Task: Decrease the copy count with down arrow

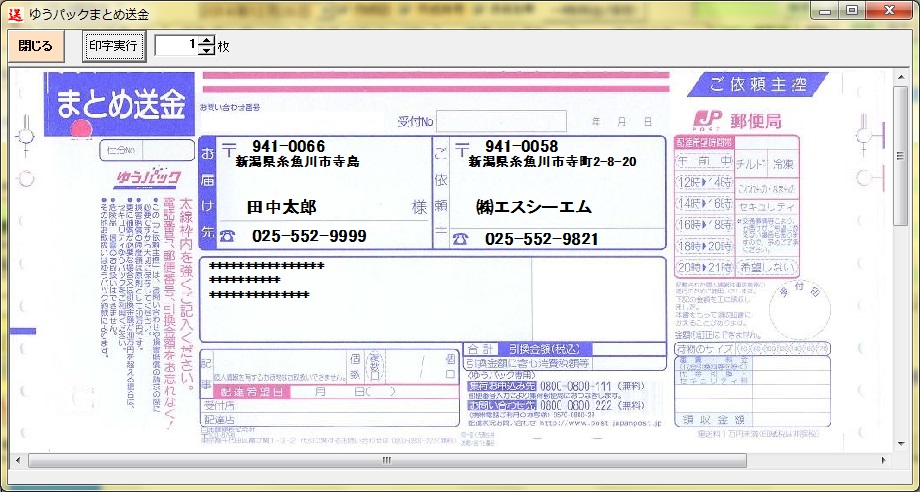Action: coord(207,51)
